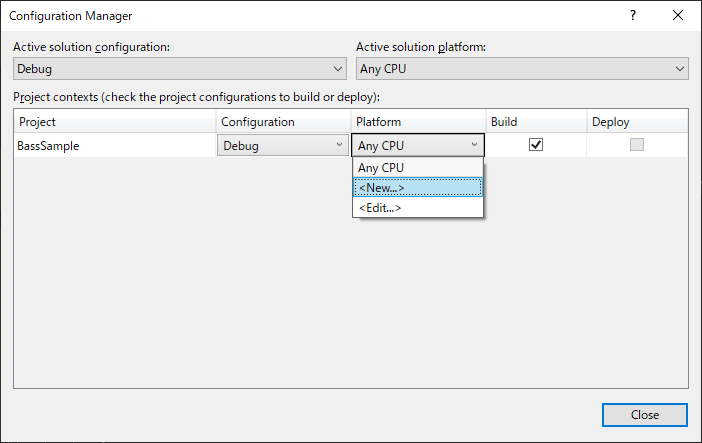Collapse BassSample's platform Any CPU combo box
The height and width of the screenshot is (443, 702).
tap(418, 145)
